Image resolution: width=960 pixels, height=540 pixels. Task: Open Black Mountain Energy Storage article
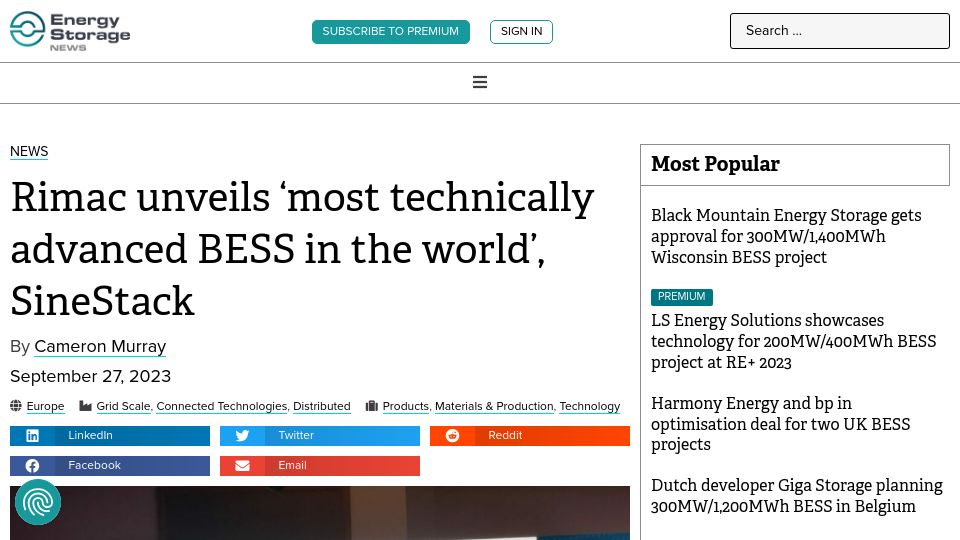click(786, 236)
